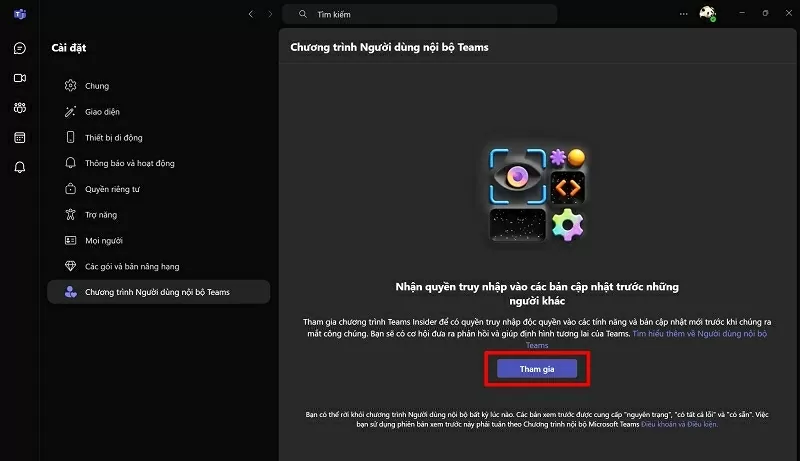This screenshot has height=461, width=800.
Task: Click the gear icon beside Chung
Action: [70, 86]
